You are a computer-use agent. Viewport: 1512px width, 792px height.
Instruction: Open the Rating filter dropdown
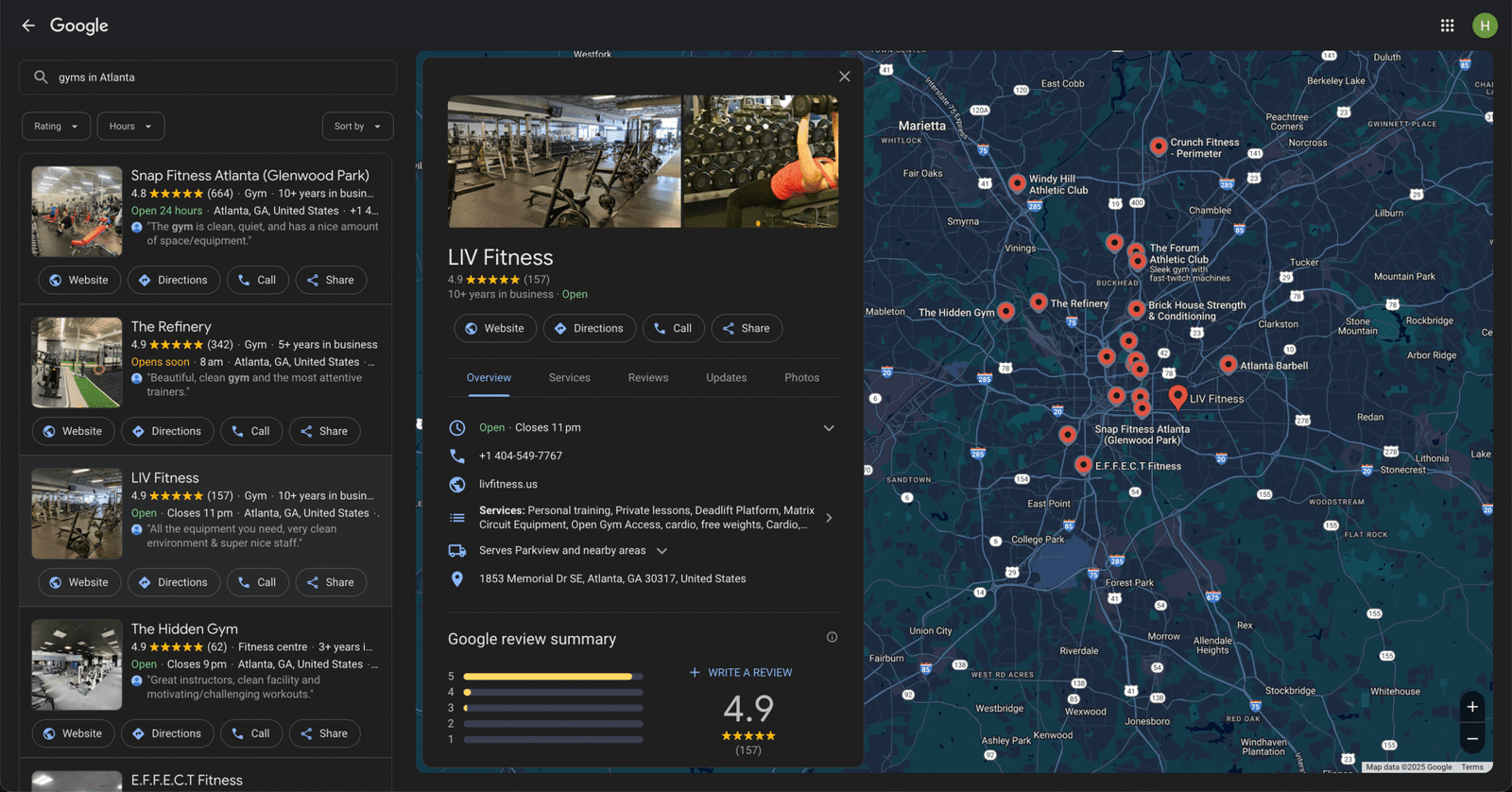[x=57, y=127]
